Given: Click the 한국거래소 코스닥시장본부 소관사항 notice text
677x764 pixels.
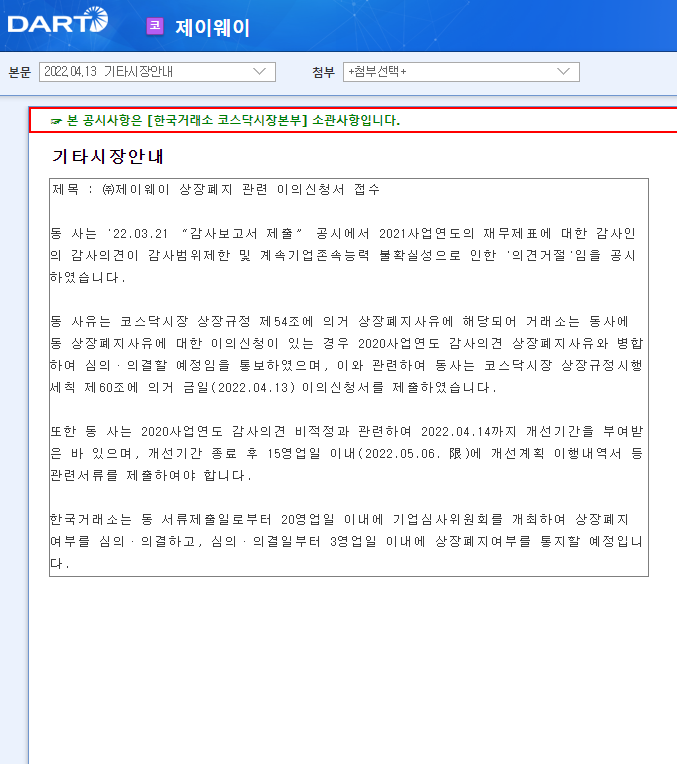Looking at the screenshot, I should click(233, 120).
